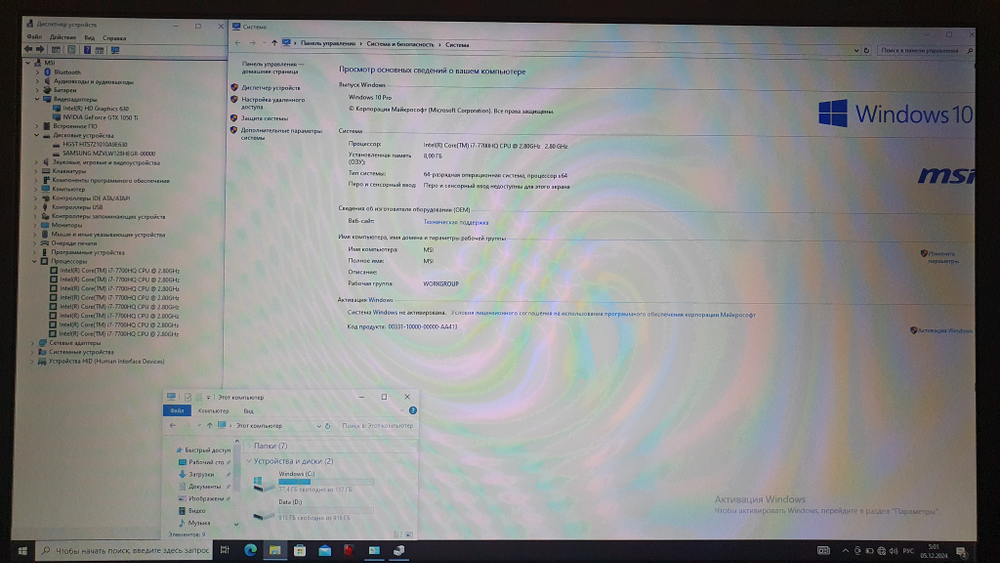Open Microsoft Edge from taskbar
Image resolution: width=1000 pixels, height=563 pixels.
[250, 550]
